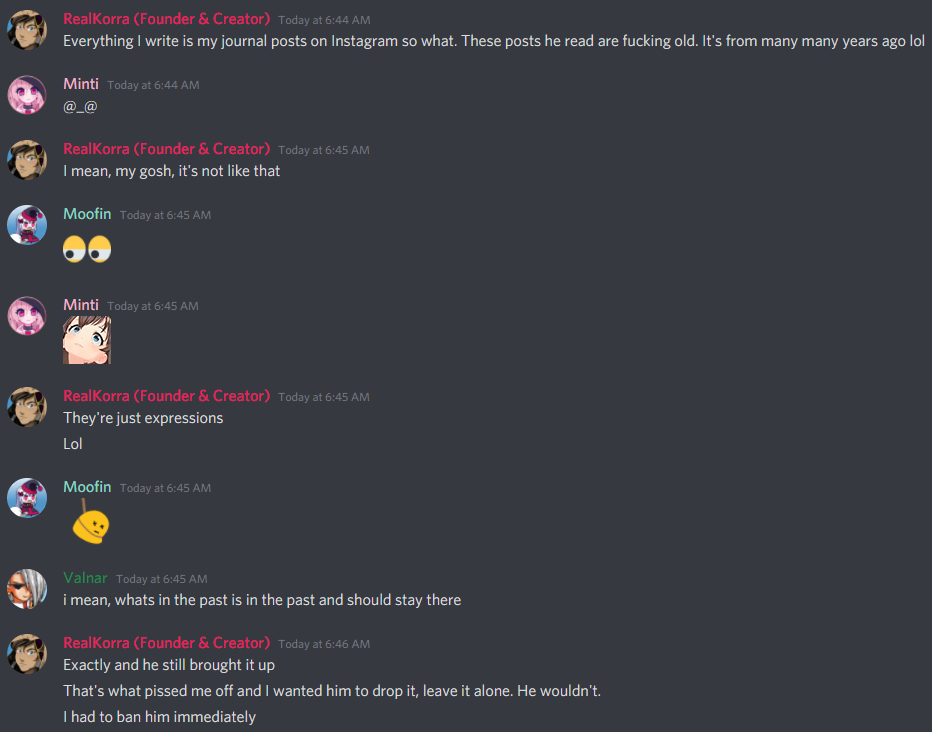Click the message "They're just expressions"

pyautogui.click(x=143, y=418)
